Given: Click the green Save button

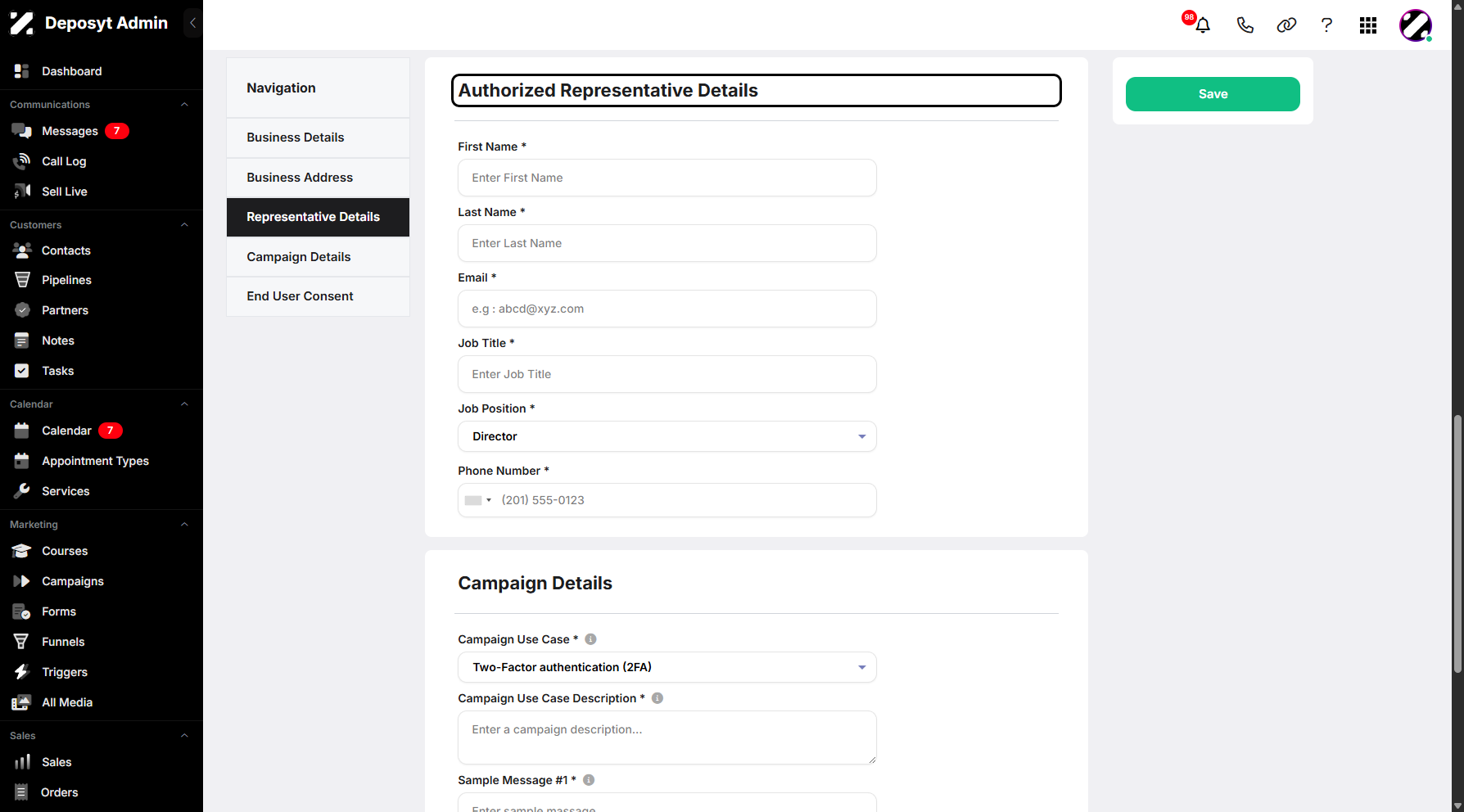Looking at the screenshot, I should click(x=1213, y=94).
